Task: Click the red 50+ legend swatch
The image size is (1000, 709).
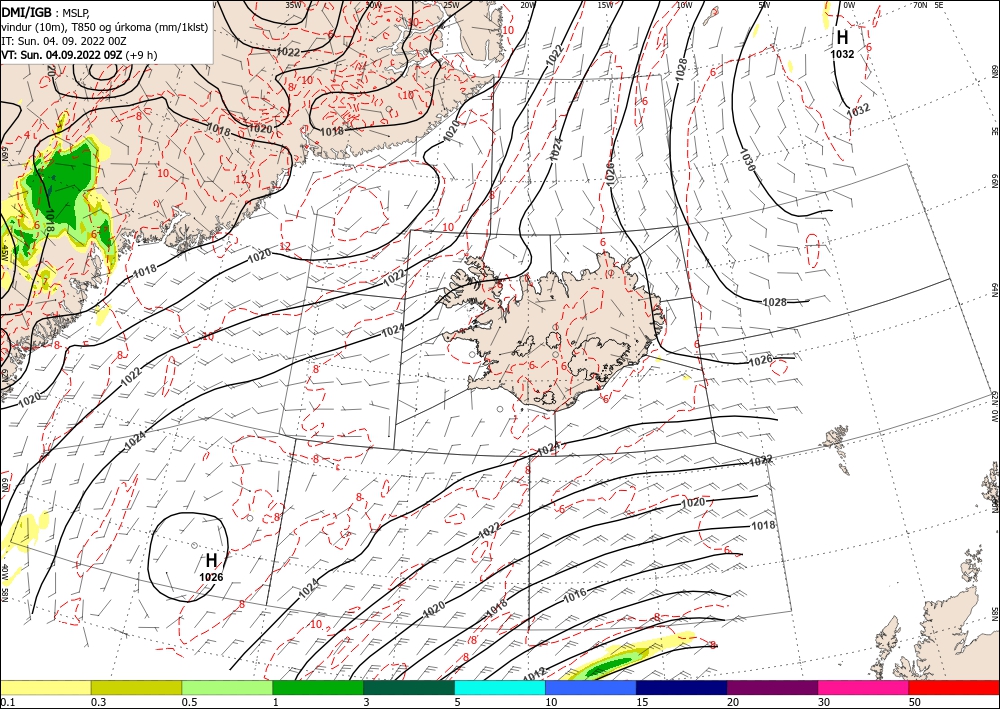Action: [x=954, y=687]
